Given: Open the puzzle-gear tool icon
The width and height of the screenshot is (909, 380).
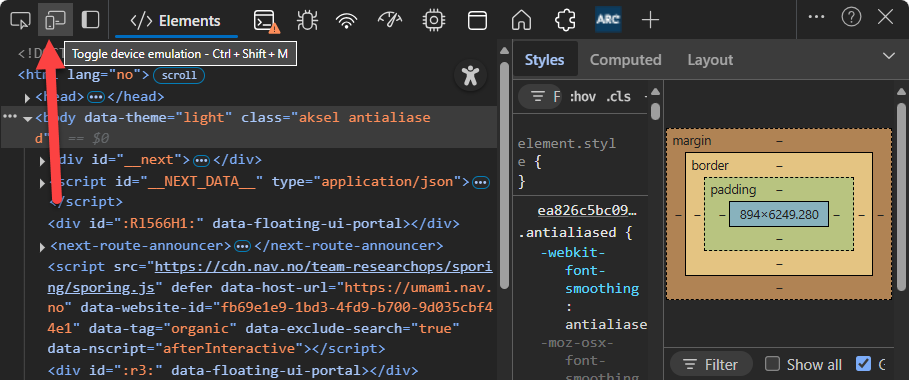Looking at the screenshot, I should click(x=565, y=21).
